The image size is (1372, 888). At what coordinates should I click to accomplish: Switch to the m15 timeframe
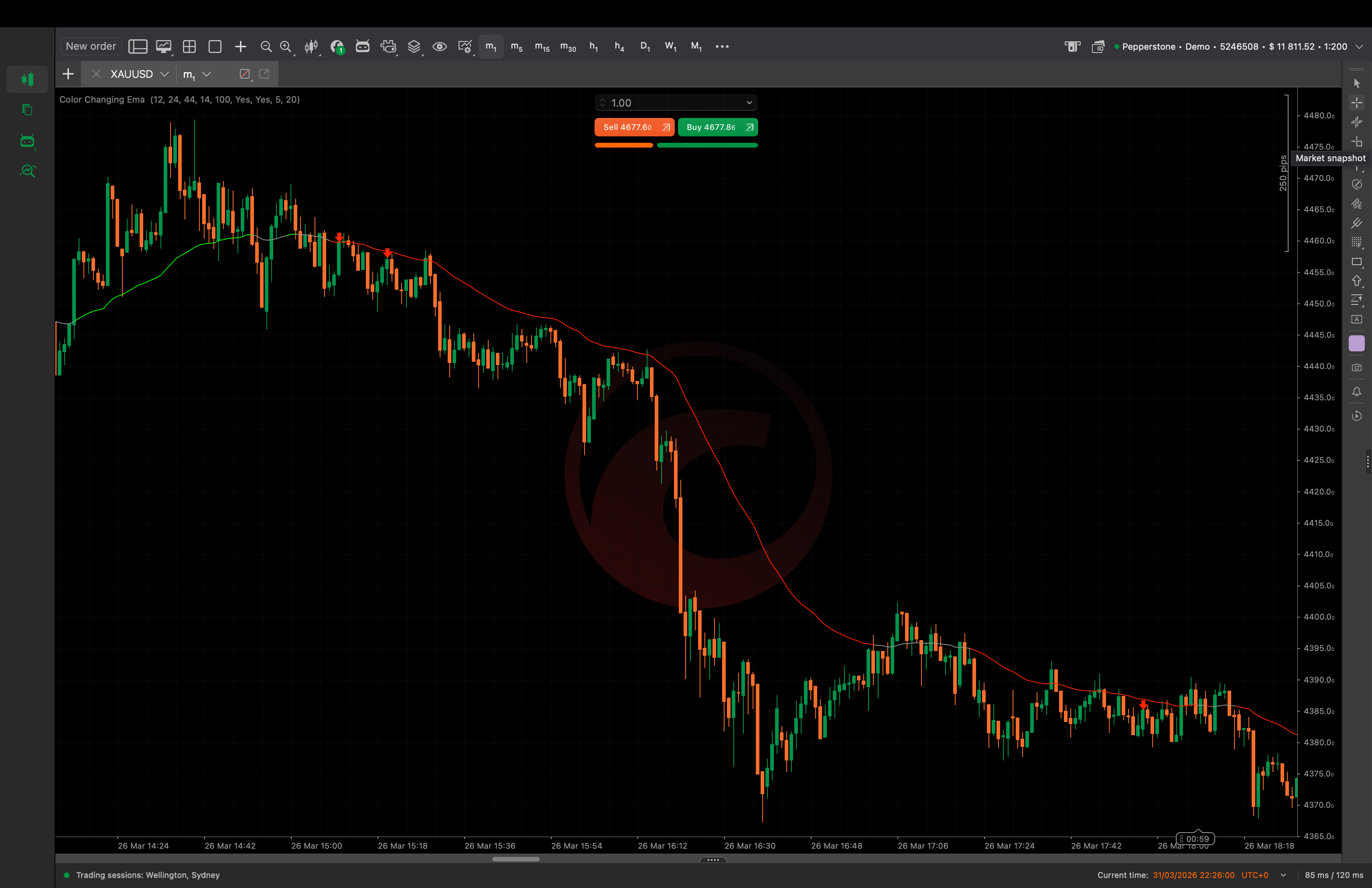click(542, 47)
